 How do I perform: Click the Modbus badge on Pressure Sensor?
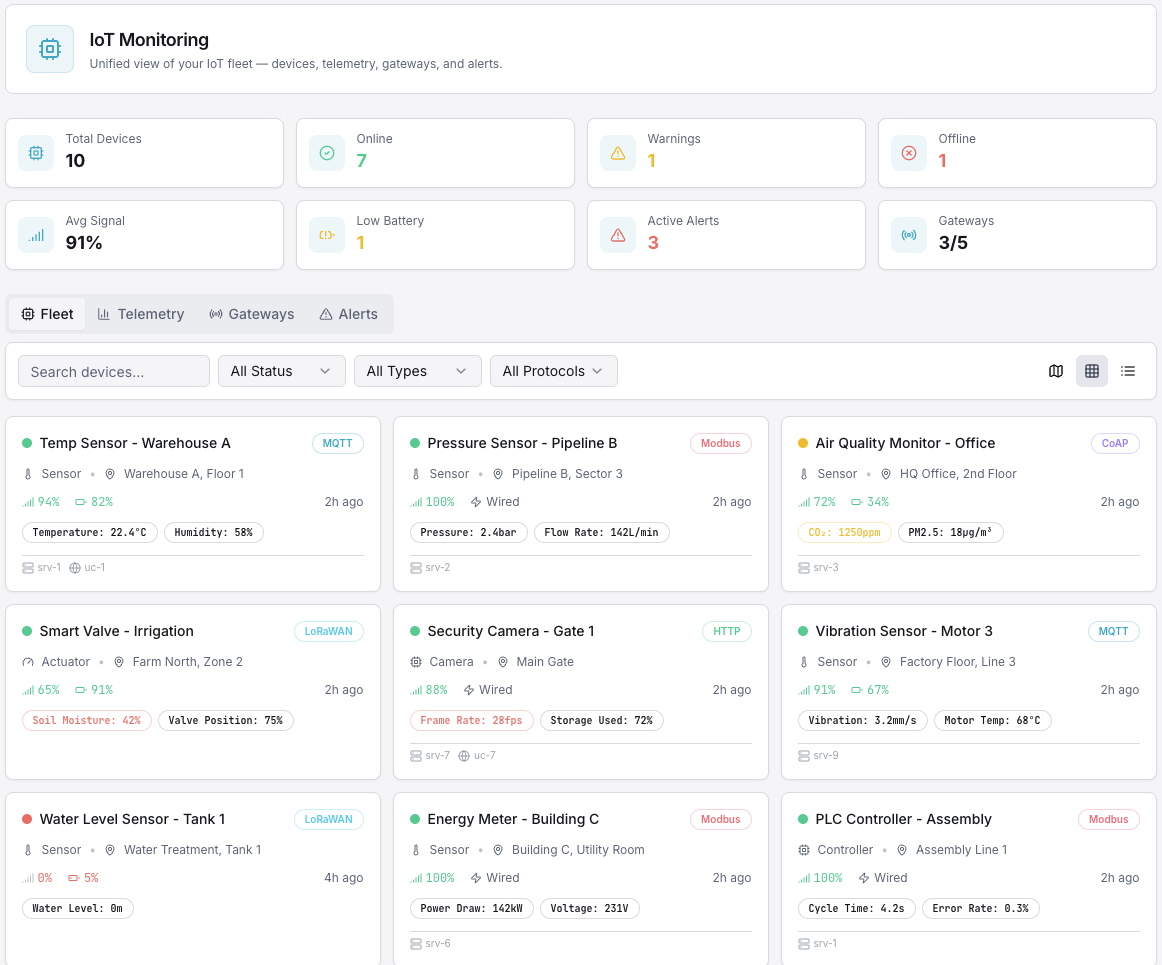tap(720, 443)
